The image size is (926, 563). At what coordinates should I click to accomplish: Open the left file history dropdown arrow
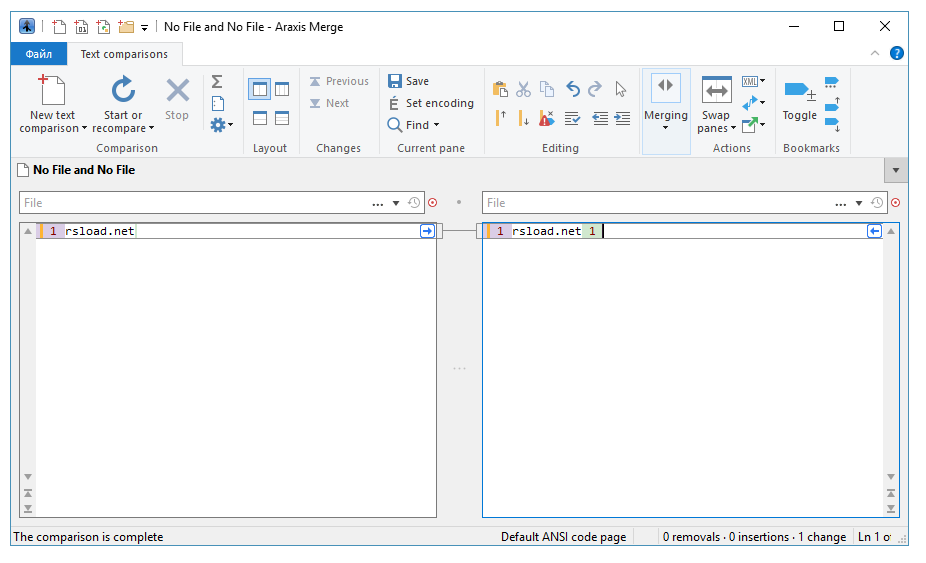(x=396, y=203)
